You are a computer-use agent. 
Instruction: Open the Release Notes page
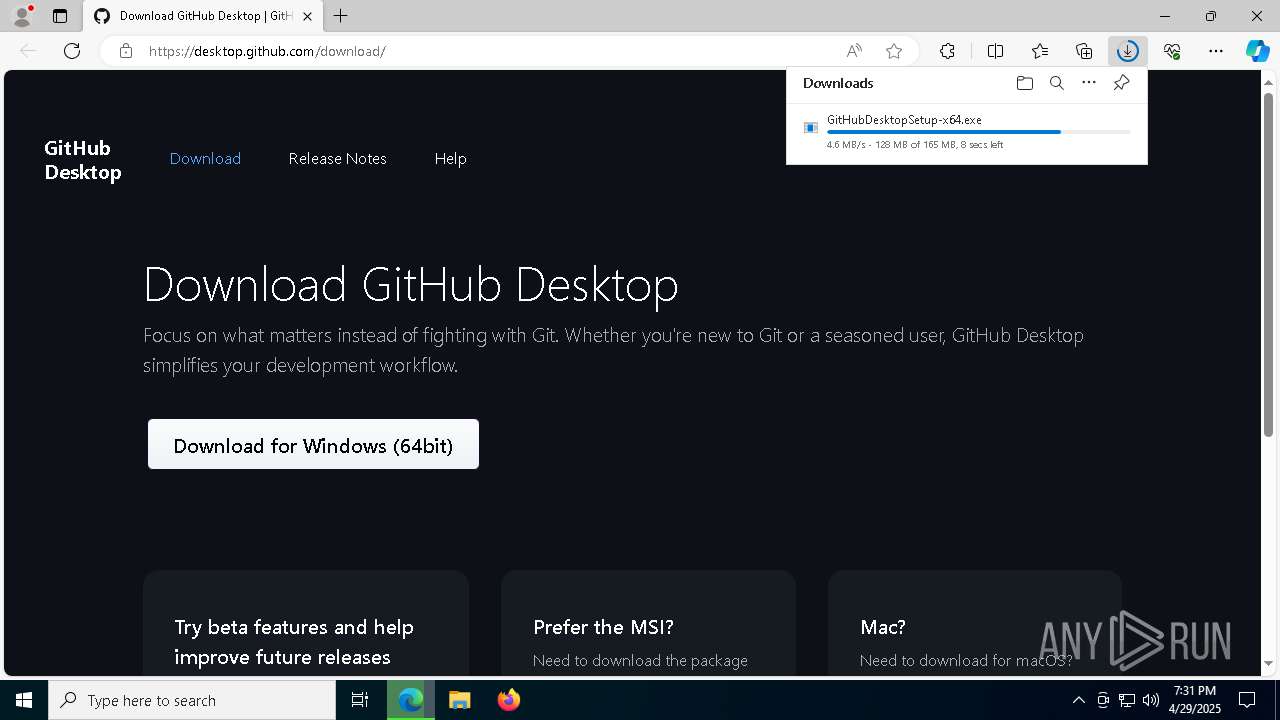click(x=337, y=158)
